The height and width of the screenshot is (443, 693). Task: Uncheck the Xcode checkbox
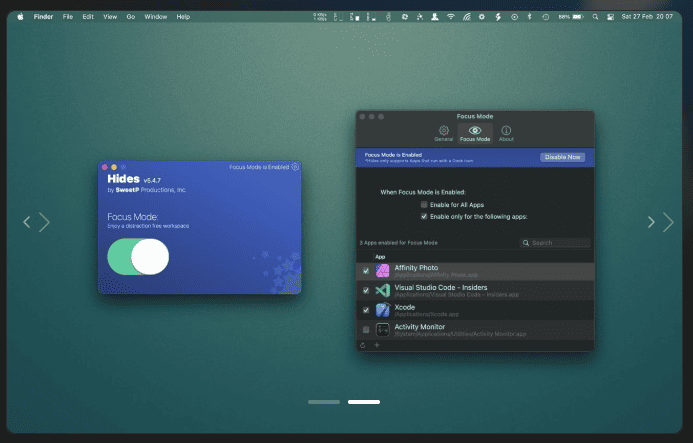(x=366, y=310)
